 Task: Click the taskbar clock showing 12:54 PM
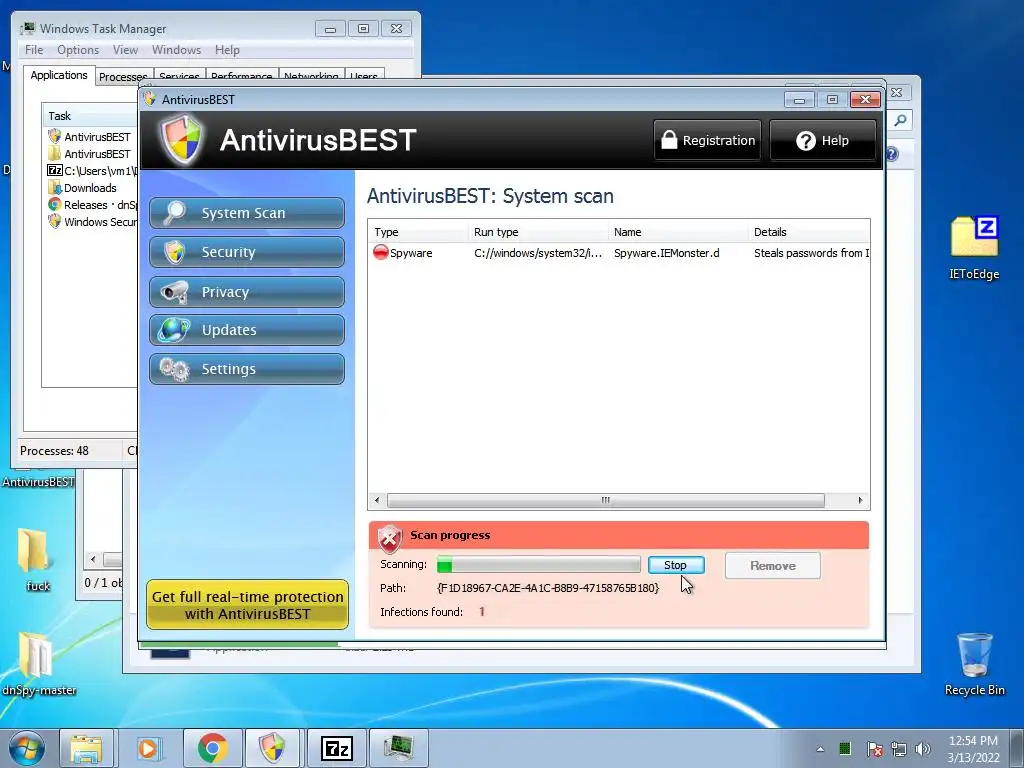click(x=973, y=748)
